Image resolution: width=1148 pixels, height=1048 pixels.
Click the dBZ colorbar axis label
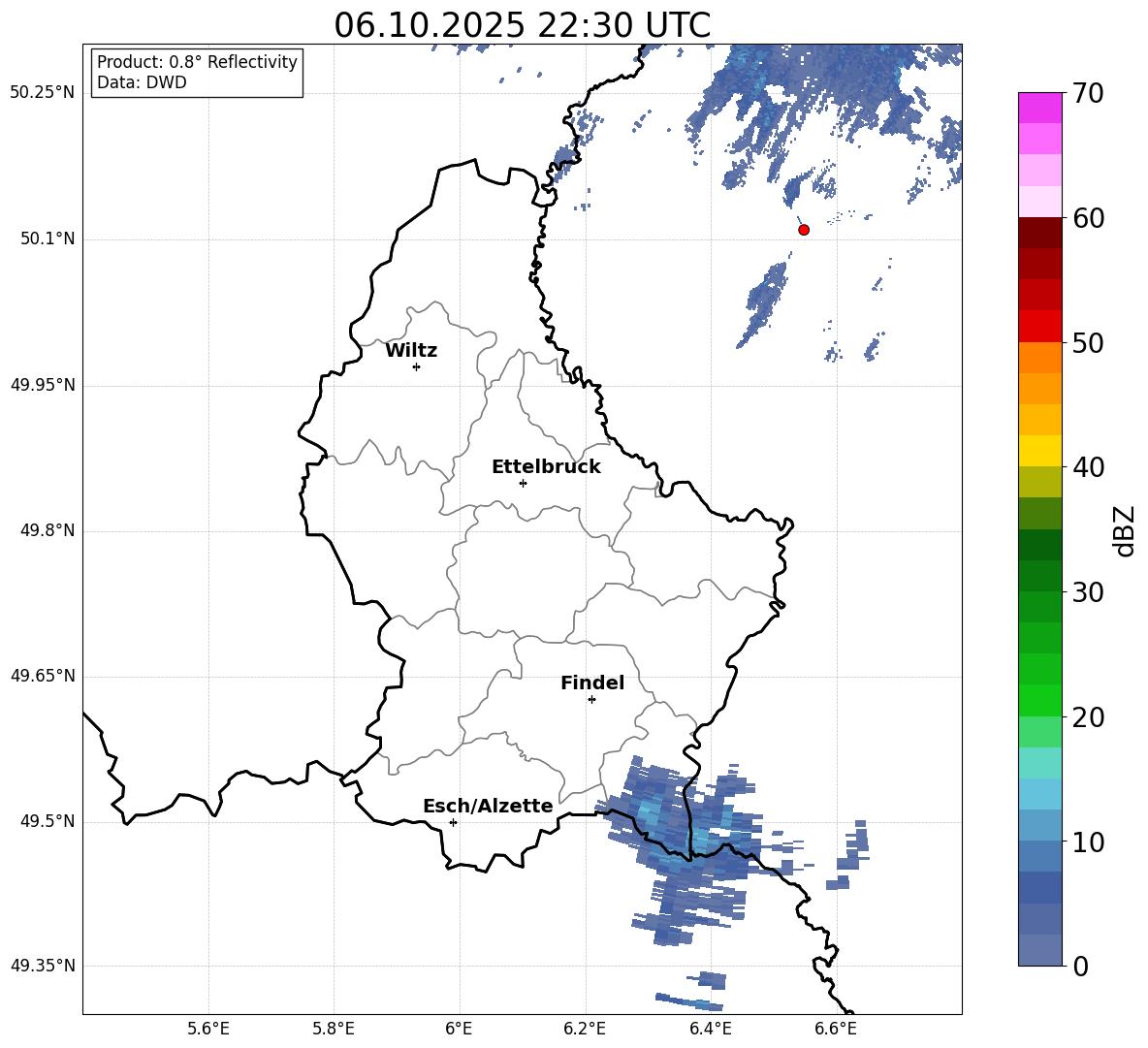pos(1126,530)
